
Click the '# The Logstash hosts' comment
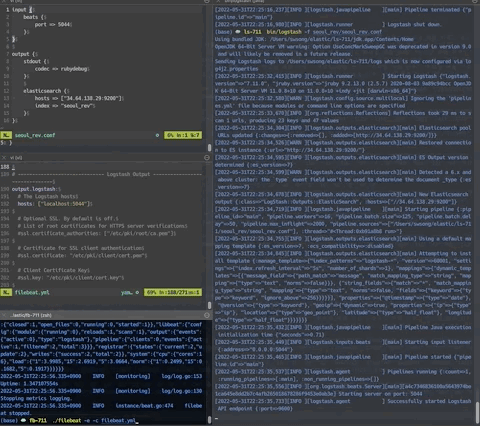tap(48, 196)
